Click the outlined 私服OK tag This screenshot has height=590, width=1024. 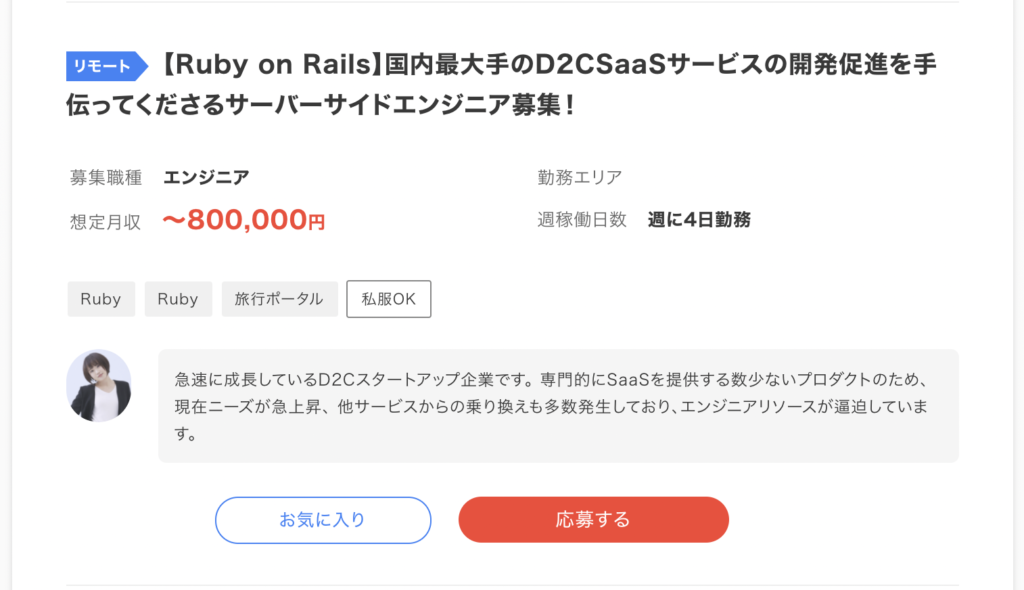(x=389, y=299)
